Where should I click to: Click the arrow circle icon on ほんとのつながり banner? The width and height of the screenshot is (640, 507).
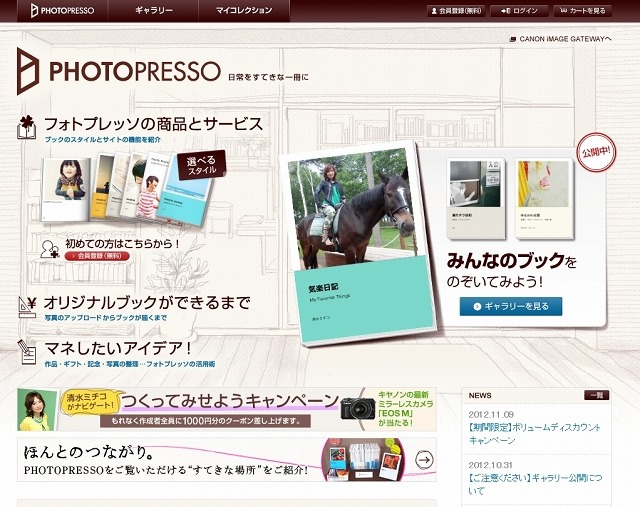[x=424, y=460]
